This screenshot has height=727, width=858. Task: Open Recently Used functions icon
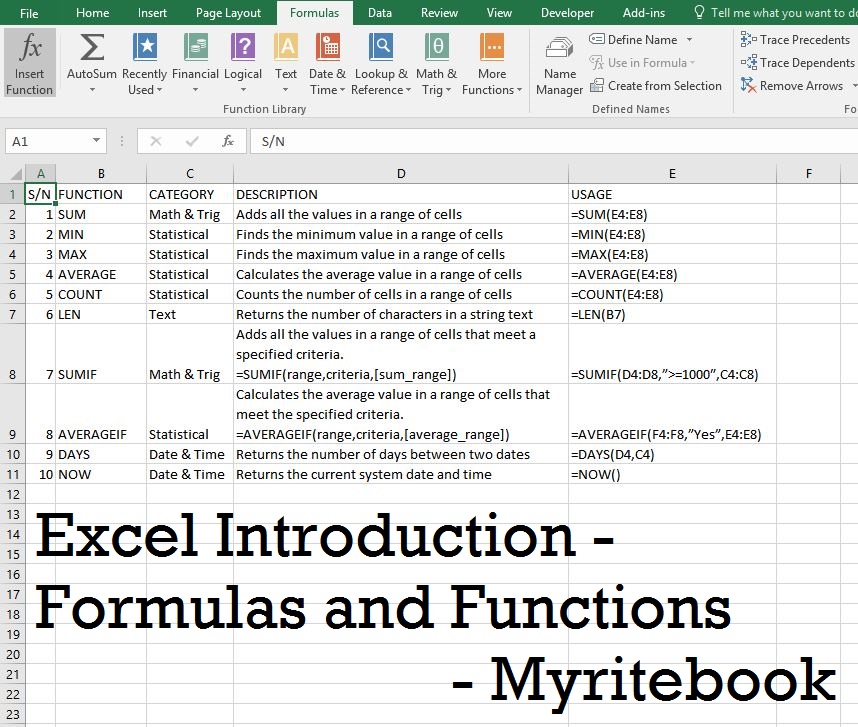pyautogui.click(x=145, y=48)
